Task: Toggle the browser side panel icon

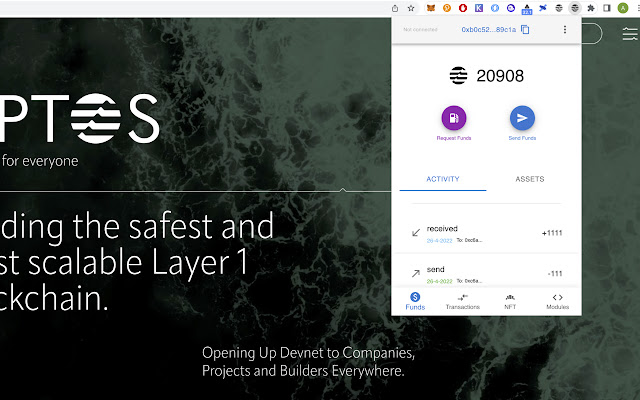Action: pyautogui.click(x=607, y=8)
